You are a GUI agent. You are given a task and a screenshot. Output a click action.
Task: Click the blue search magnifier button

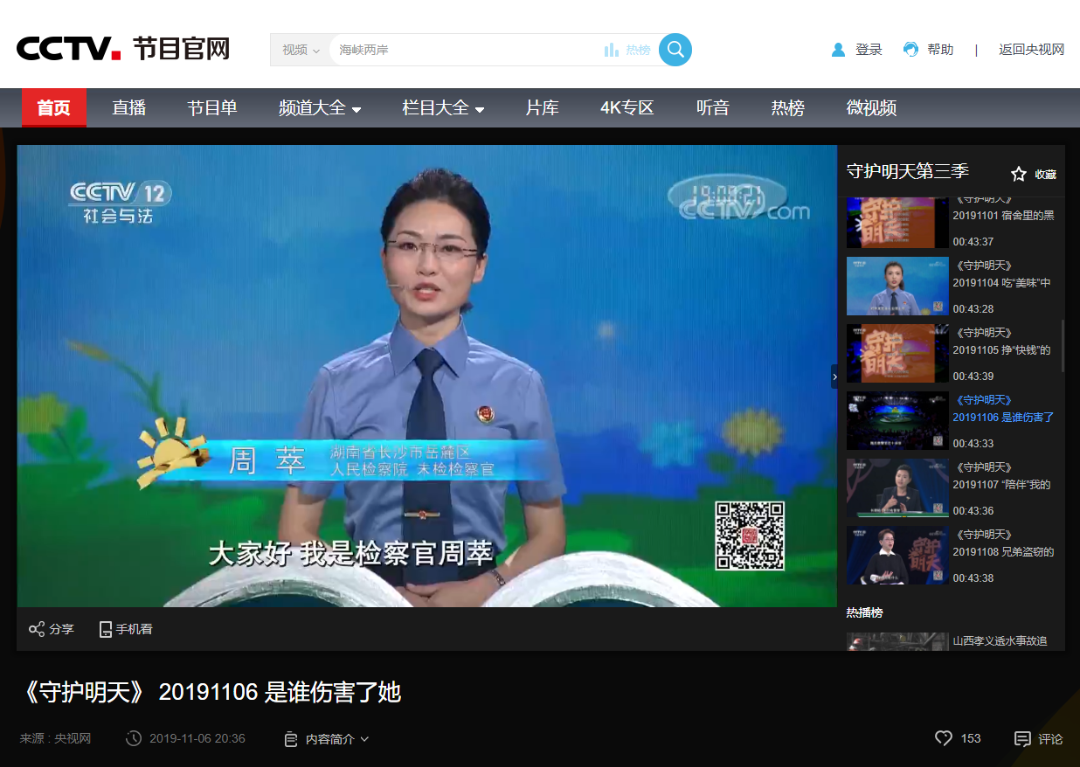675,49
